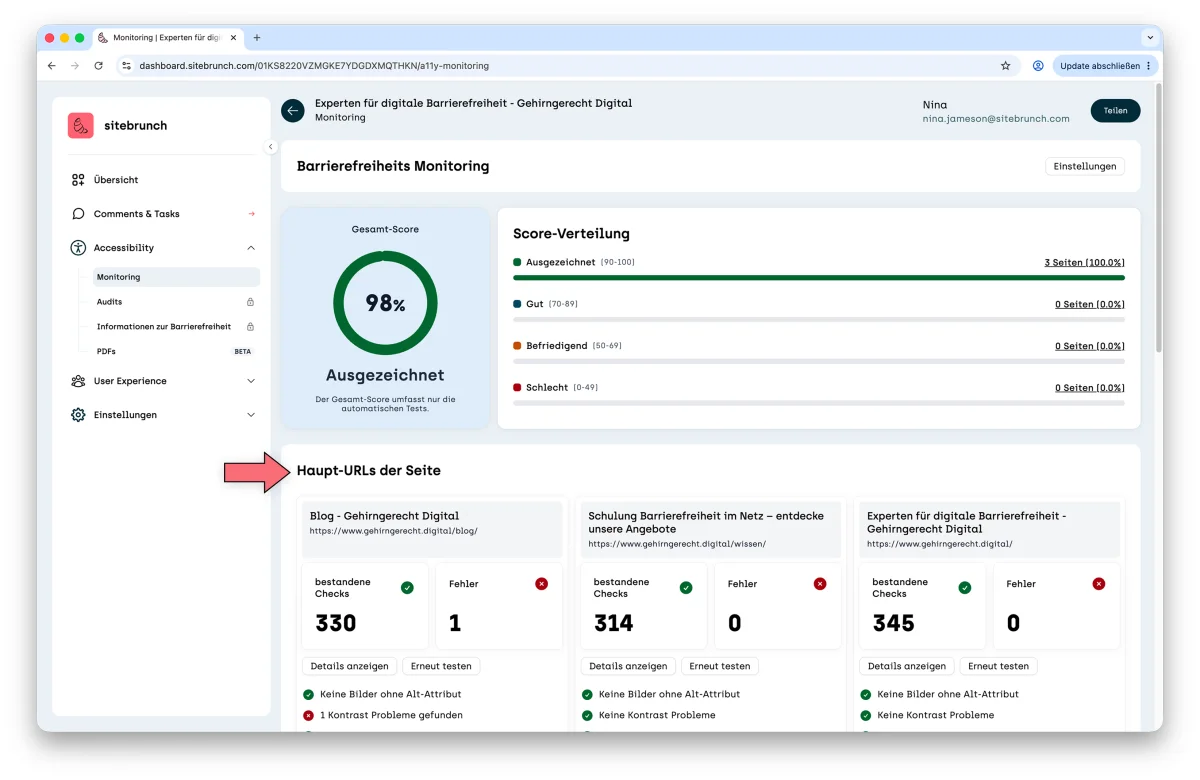Click the Übersicht dashboard icon
Image resolution: width=1200 pixels, height=780 pixels.
tap(78, 180)
